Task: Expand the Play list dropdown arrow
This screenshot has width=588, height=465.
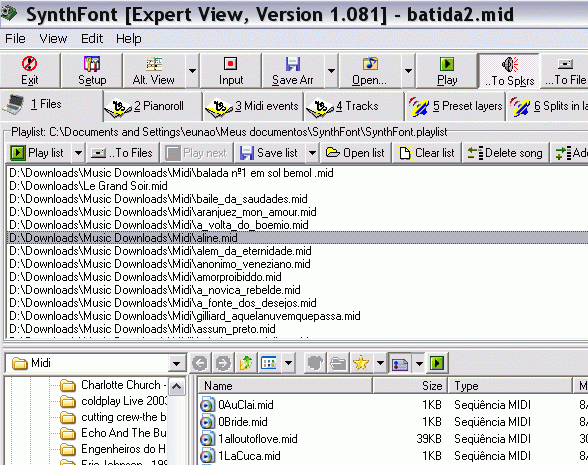Action: 78,153
